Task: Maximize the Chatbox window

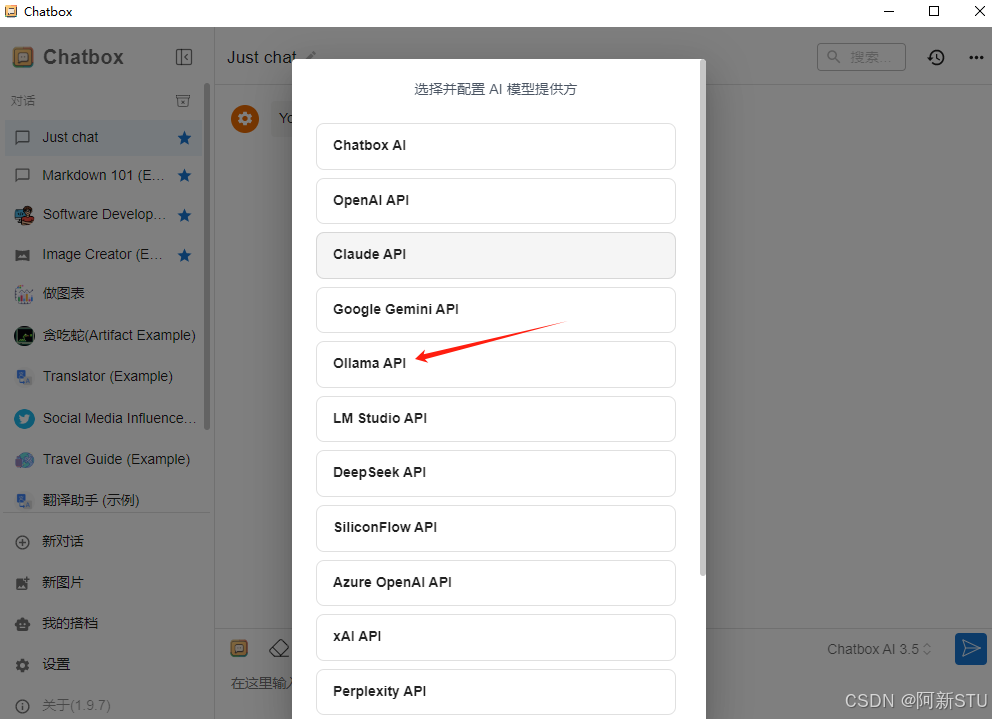Action: click(934, 11)
